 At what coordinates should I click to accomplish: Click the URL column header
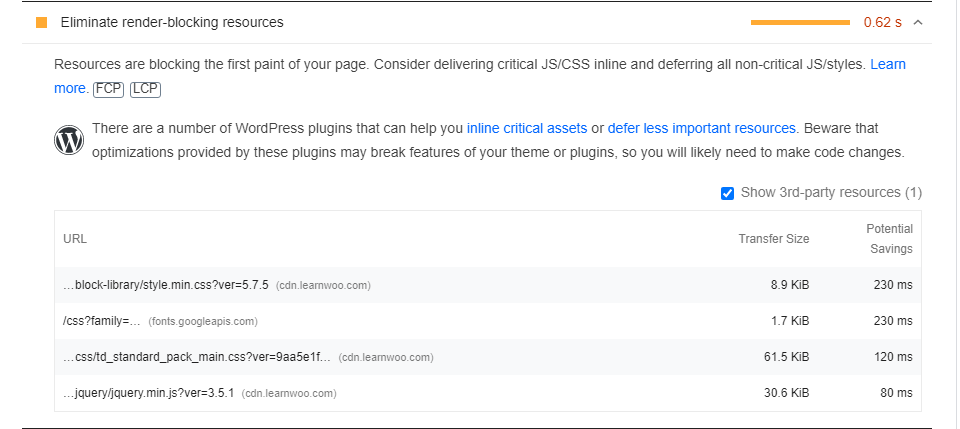pos(75,239)
